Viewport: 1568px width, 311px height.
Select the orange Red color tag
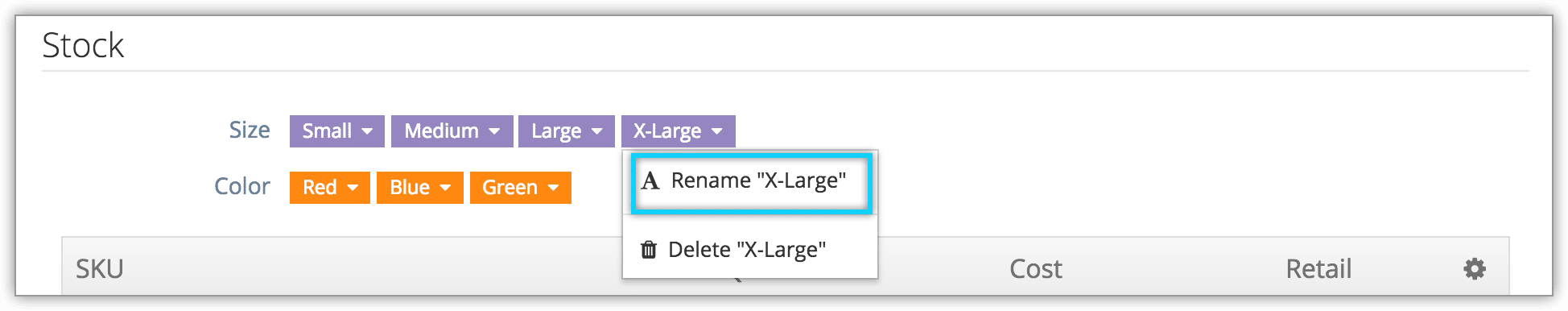[330, 188]
